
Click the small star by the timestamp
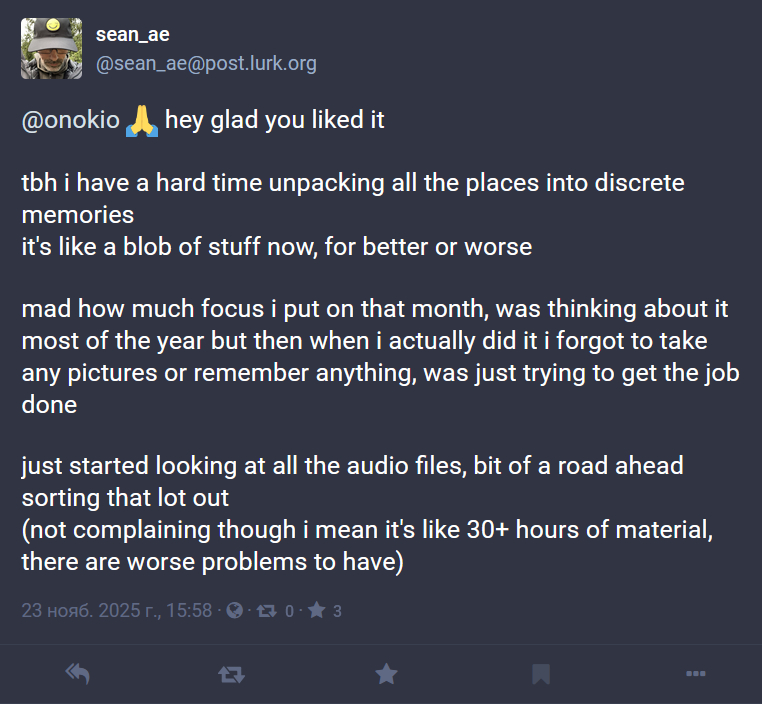tap(316, 610)
